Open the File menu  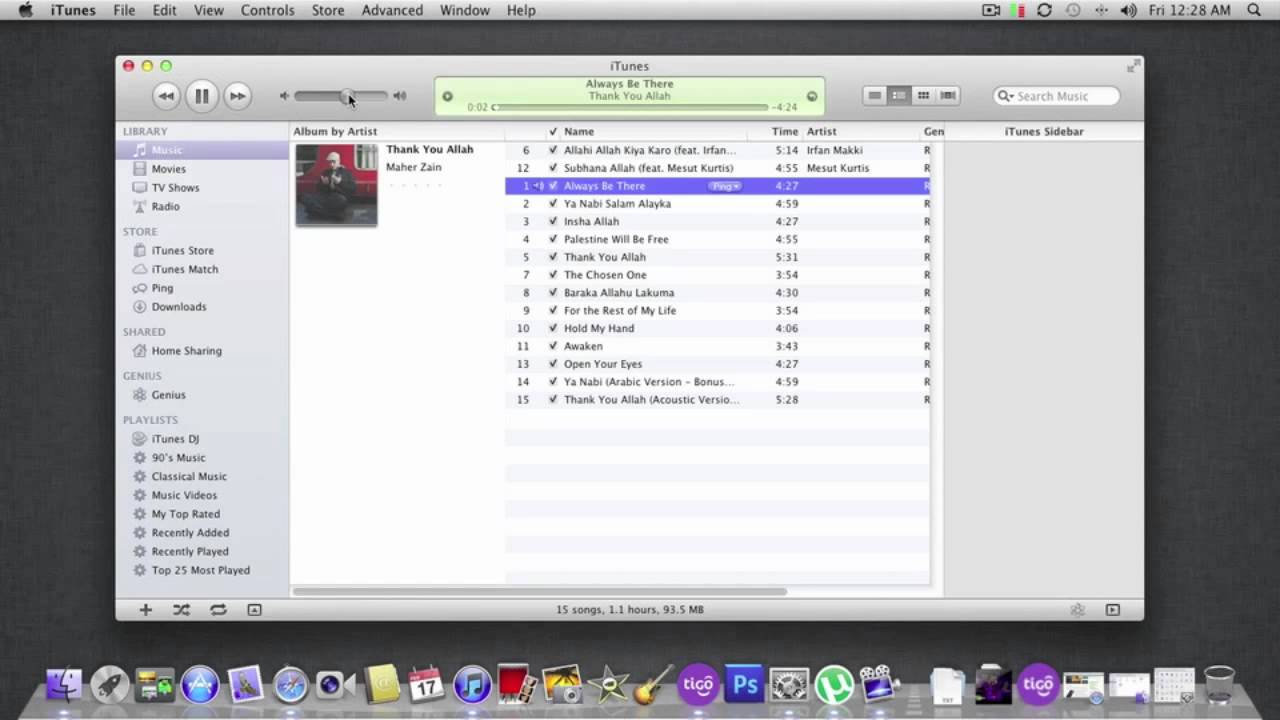pyautogui.click(x=124, y=10)
